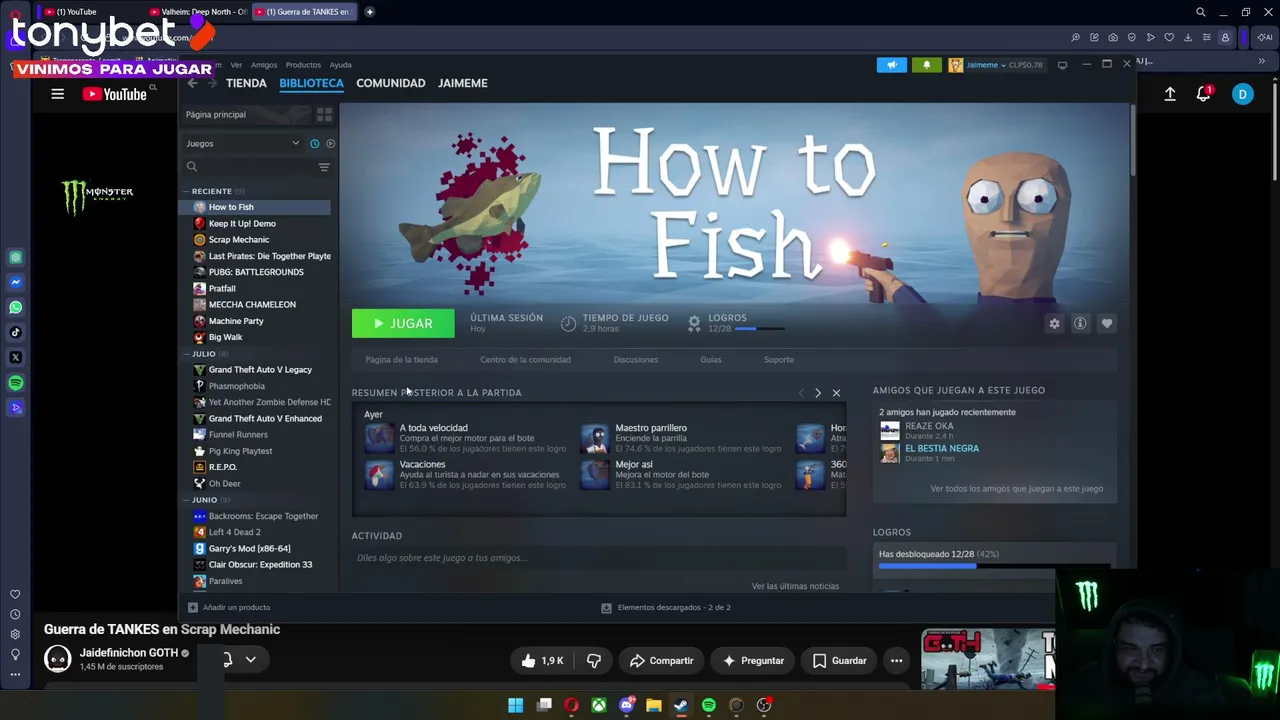1280x720 pixels.
Task: Click Añadir un producto
Action: click(x=229, y=607)
